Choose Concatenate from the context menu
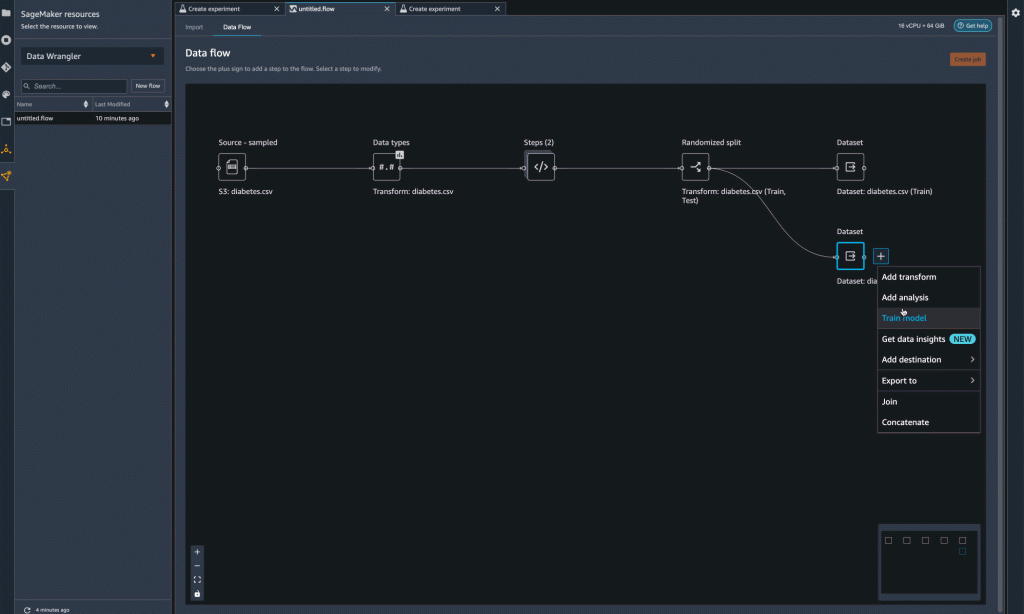1024x614 pixels. [x=928, y=422]
